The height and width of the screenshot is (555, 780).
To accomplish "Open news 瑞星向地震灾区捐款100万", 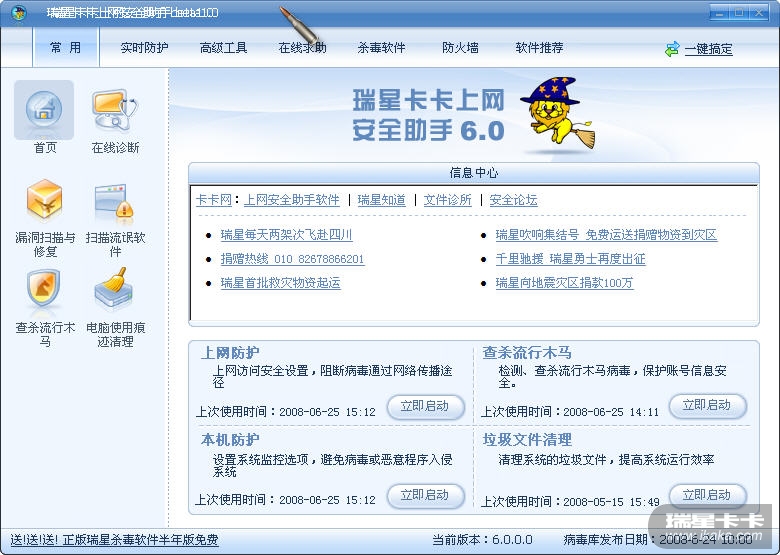I will pyautogui.click(x=565, y=283).
